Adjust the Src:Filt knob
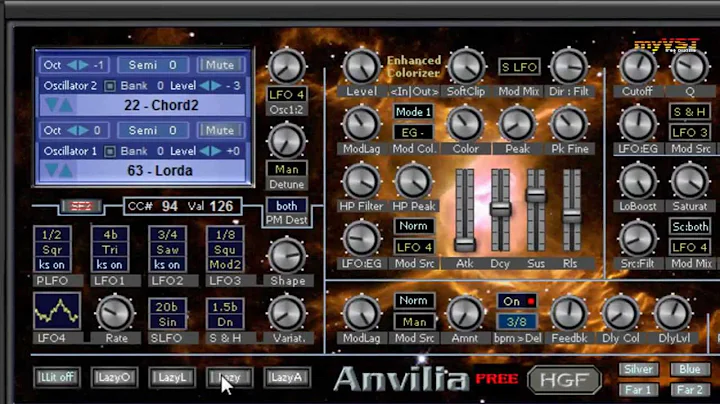This screenshot has width=720, height=404. coord(638,239)
